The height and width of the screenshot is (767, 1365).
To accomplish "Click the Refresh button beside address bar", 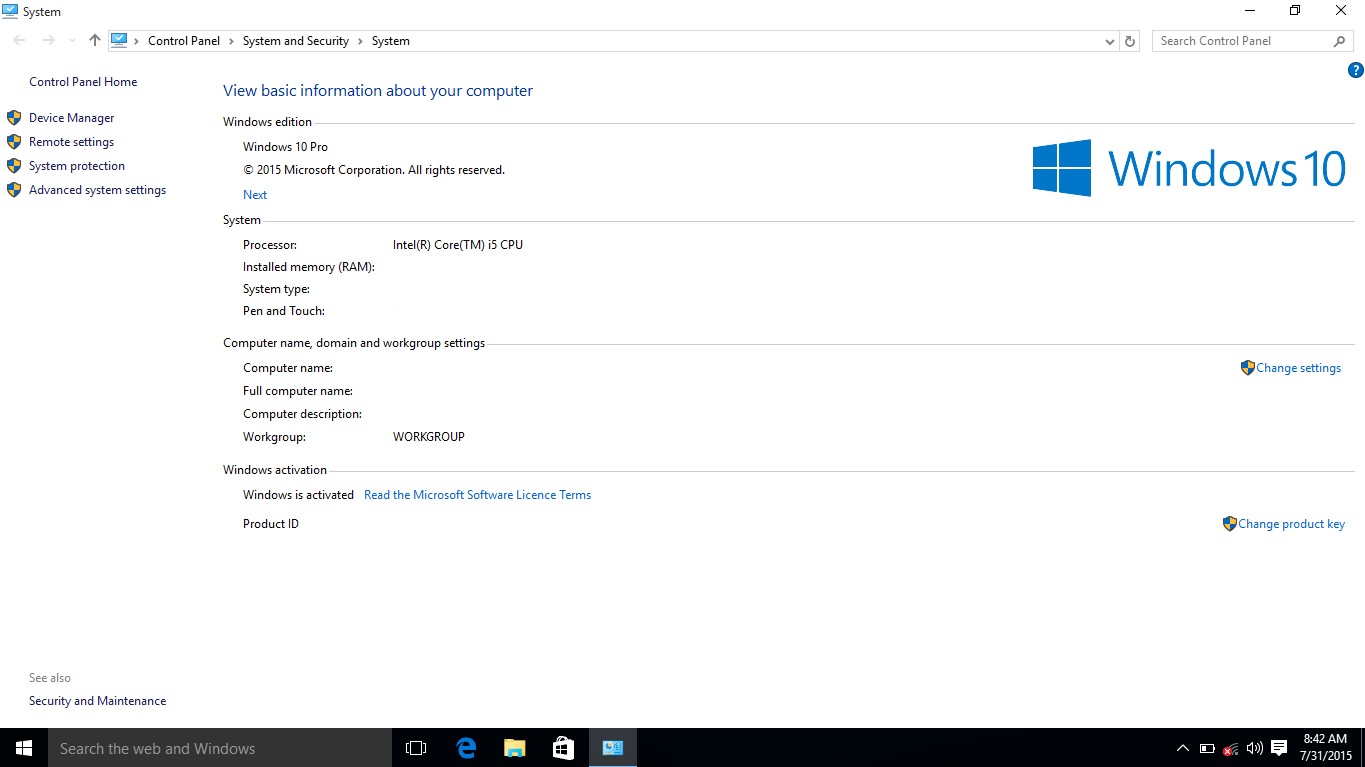I will pos(1130,41).
